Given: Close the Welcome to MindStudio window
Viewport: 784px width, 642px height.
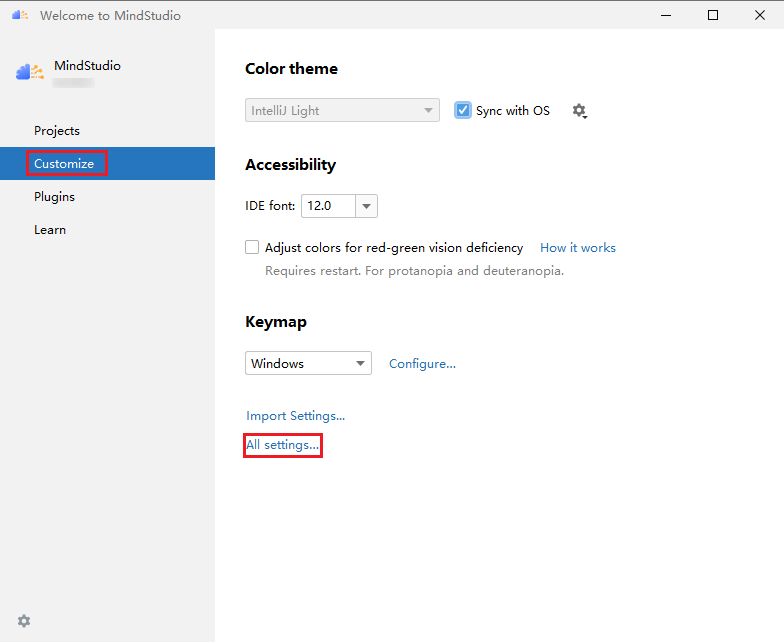Looking at the screenshot, I should 760,15.
